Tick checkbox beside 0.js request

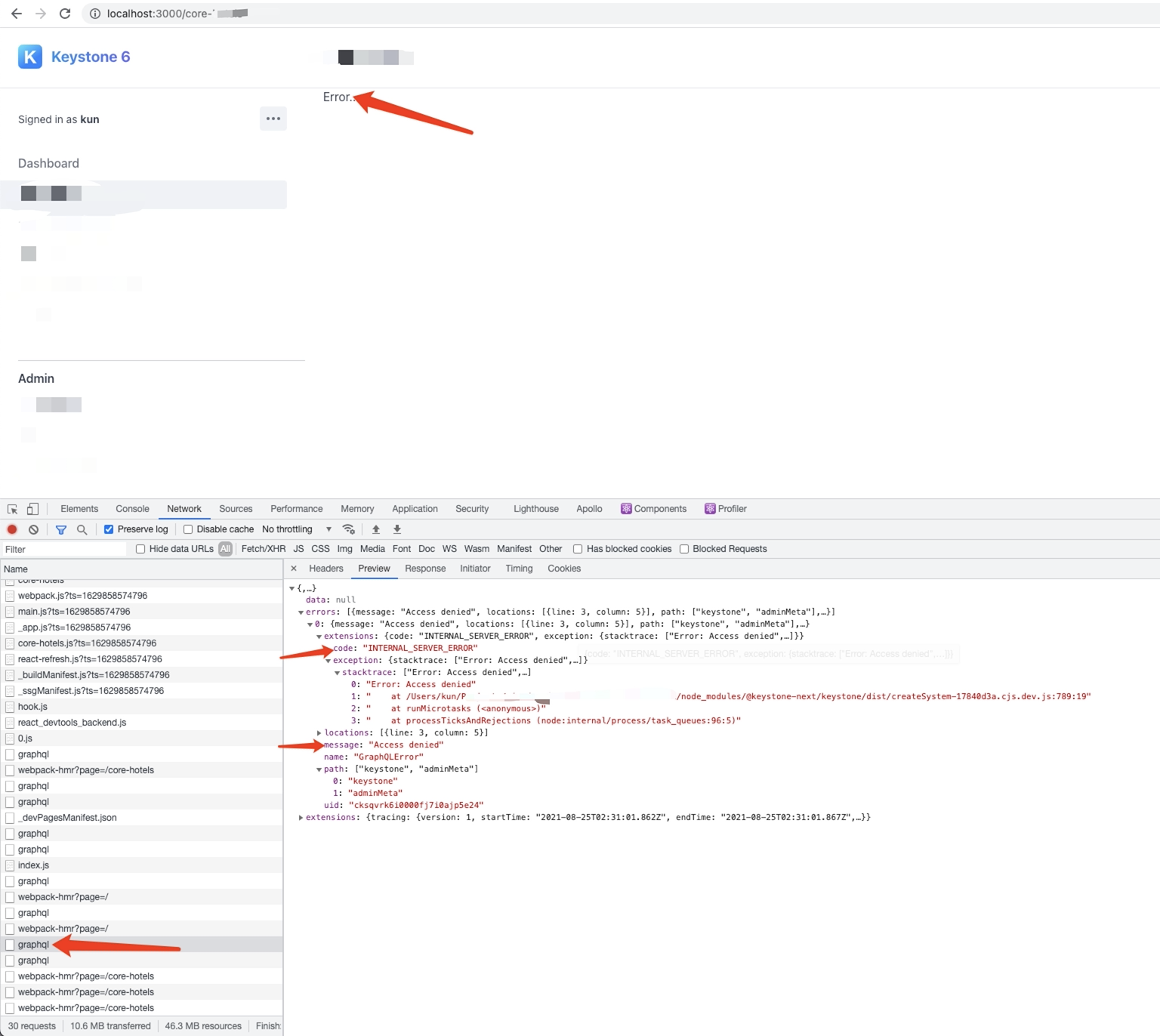click(10, 738)
